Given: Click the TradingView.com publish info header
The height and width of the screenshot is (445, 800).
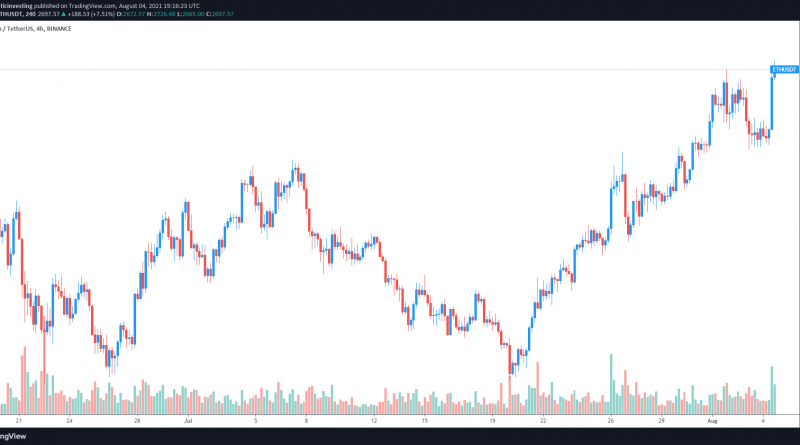Looking at the screenshot, I should click(90, 5).
